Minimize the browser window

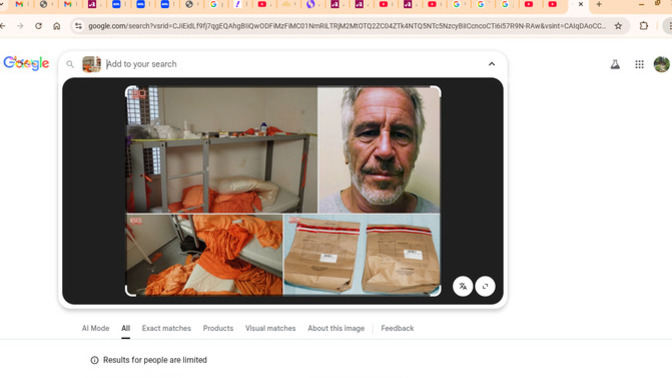click(x=641, y=4)
